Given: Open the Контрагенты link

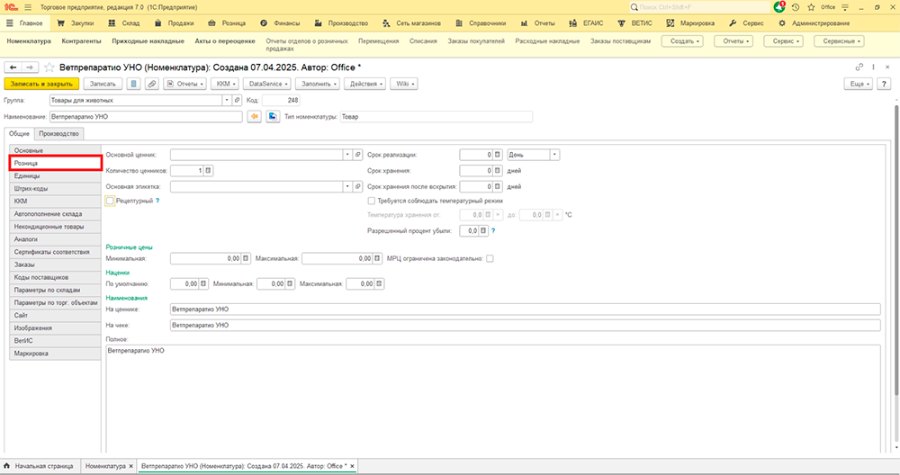Looking at the screenshot, I should (82, 41).
